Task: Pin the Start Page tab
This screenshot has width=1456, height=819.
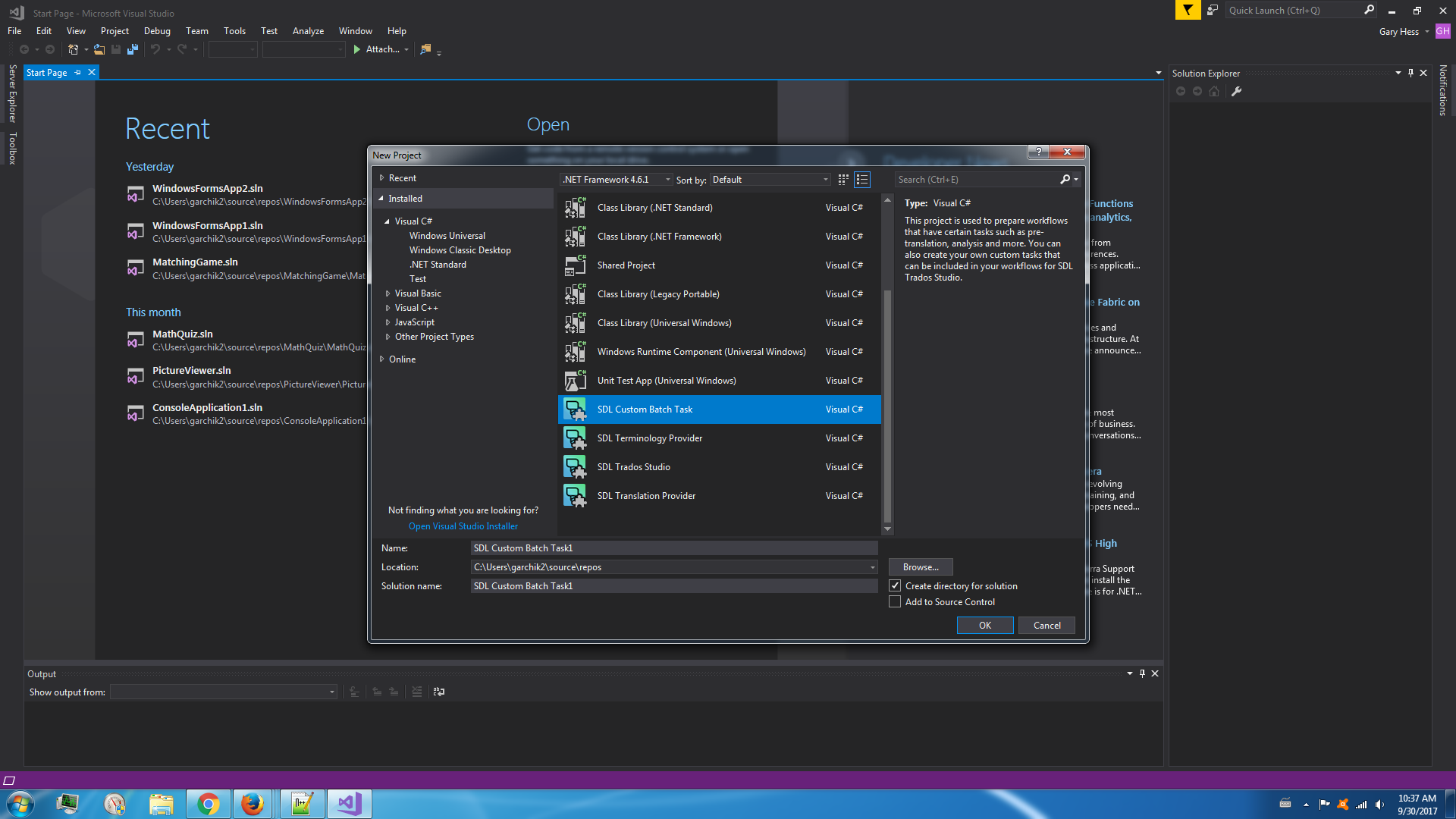Action: 77,73
